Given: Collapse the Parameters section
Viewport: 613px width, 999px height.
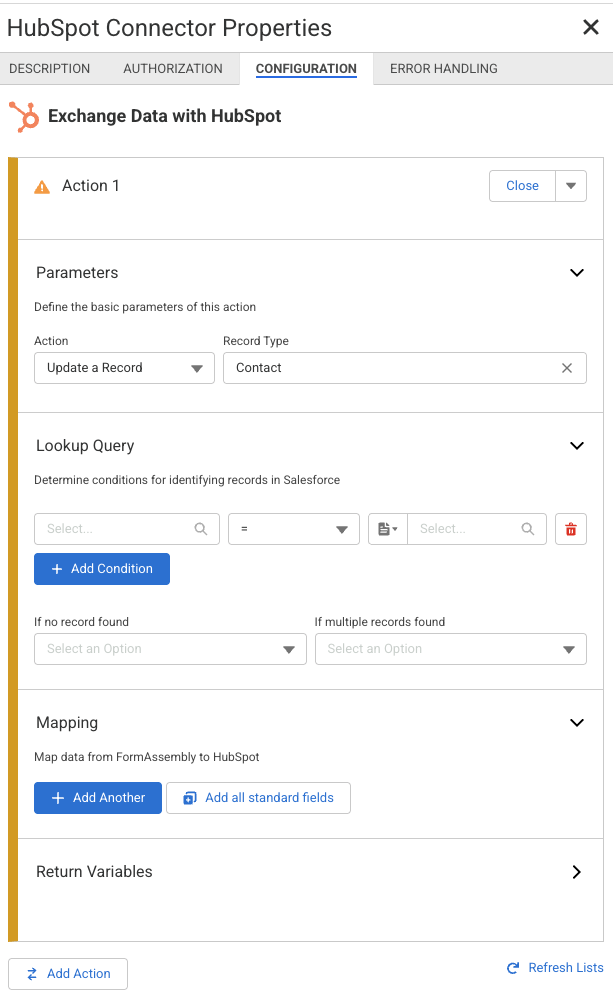Looking at the screenshot, I should pos(576,273).
